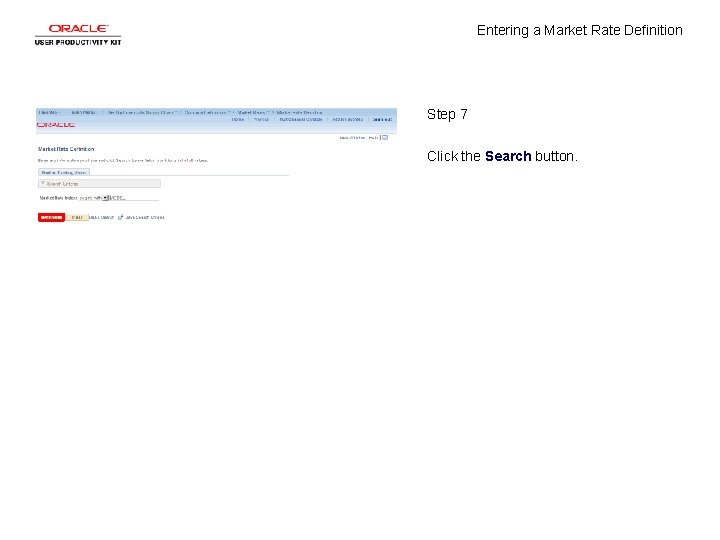The width and height of the screenshot is (720, 540).
Task: Click the Common Definitions breadcrumb
Action: click(x=206, y=112)
